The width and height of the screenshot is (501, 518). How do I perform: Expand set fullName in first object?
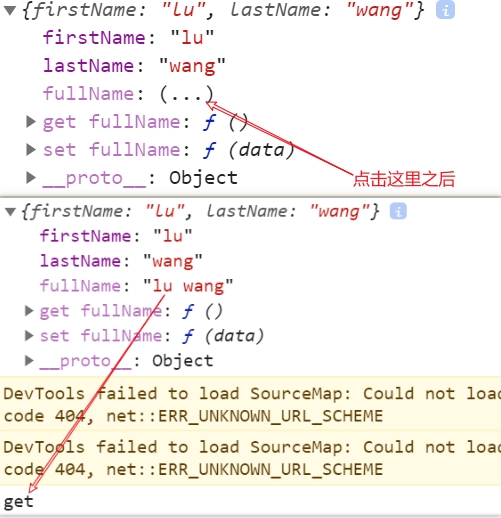31,150
